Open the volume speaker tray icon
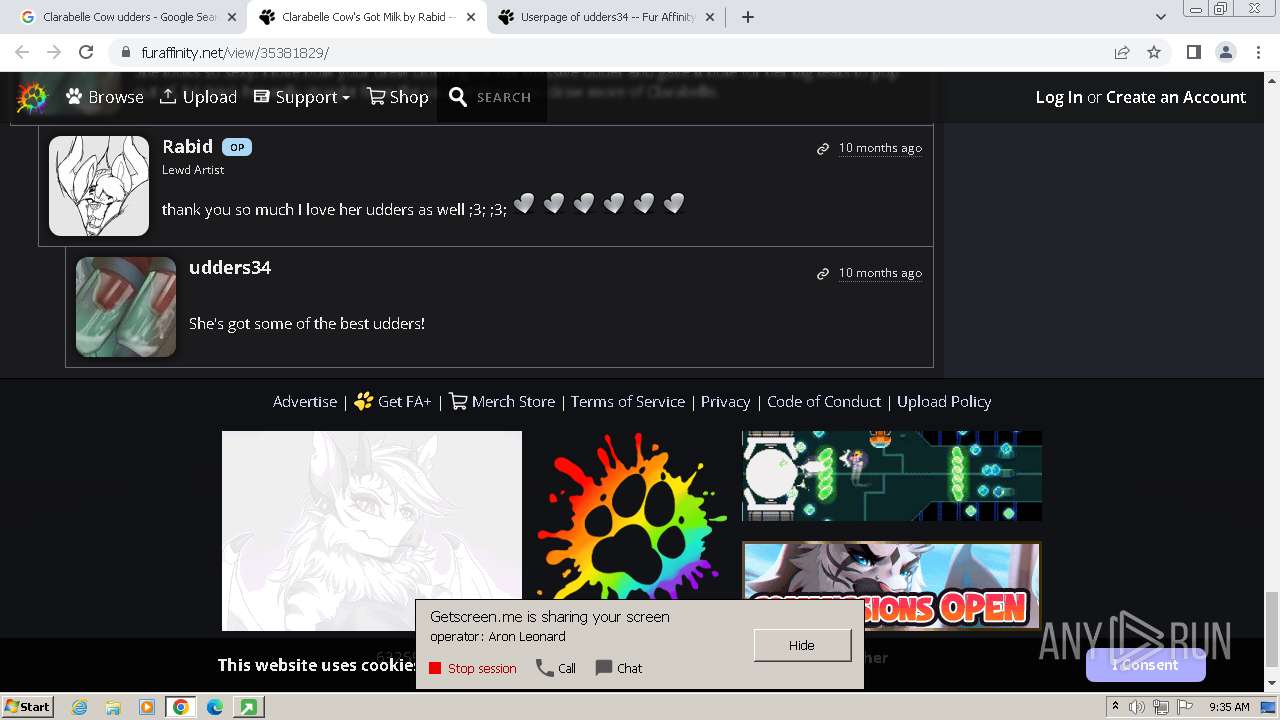This screenshot has height=720, width=1280. click(1138, 707)
